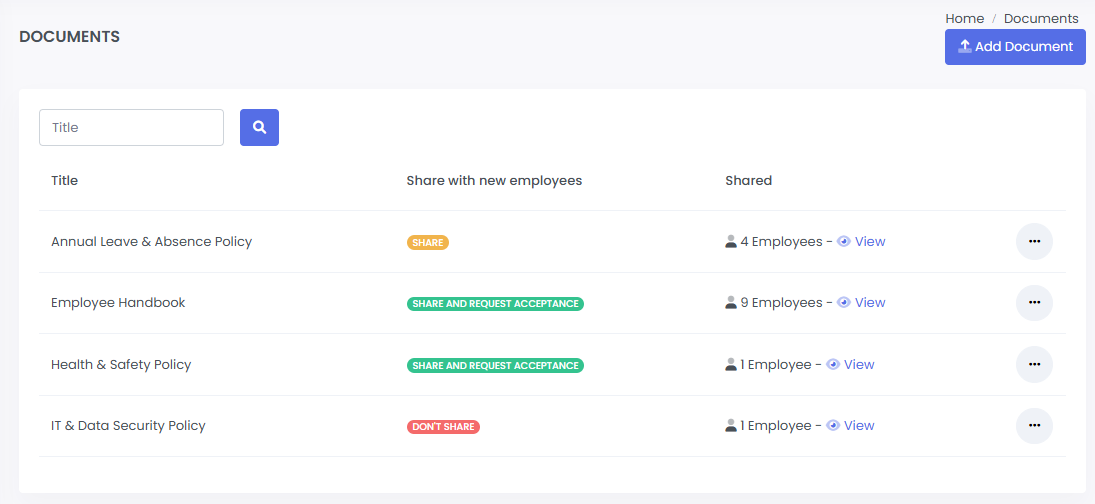
Task: Click person icon beside 4 Employees
Action: click(x=731, y=241)
